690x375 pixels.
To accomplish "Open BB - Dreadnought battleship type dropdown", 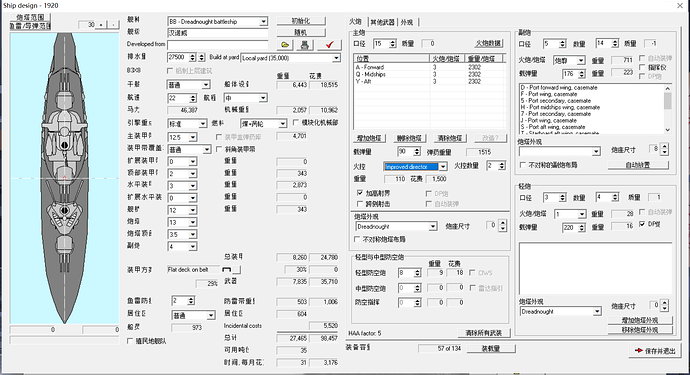I will click(263, 22).
